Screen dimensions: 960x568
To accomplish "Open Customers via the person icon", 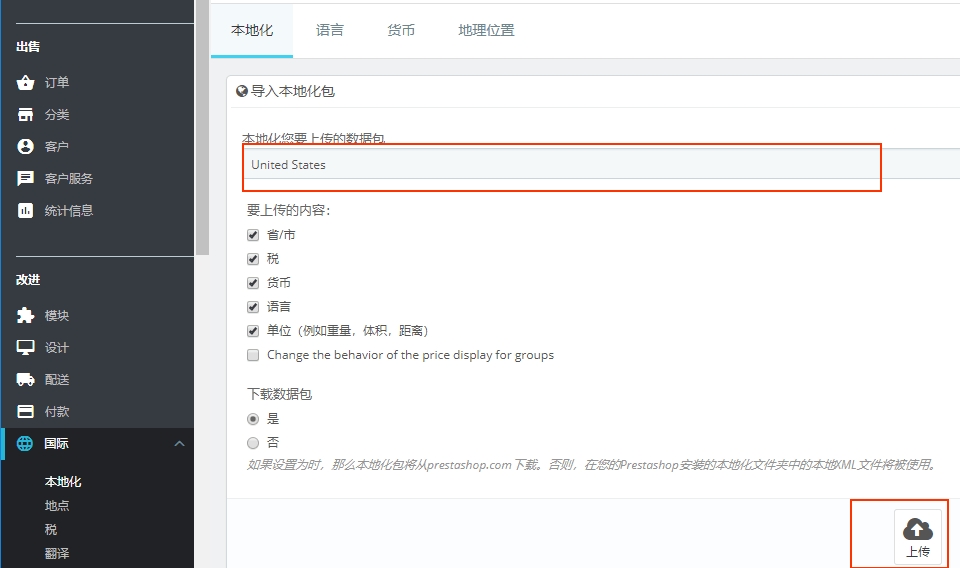I will click(x=26, y=147).
